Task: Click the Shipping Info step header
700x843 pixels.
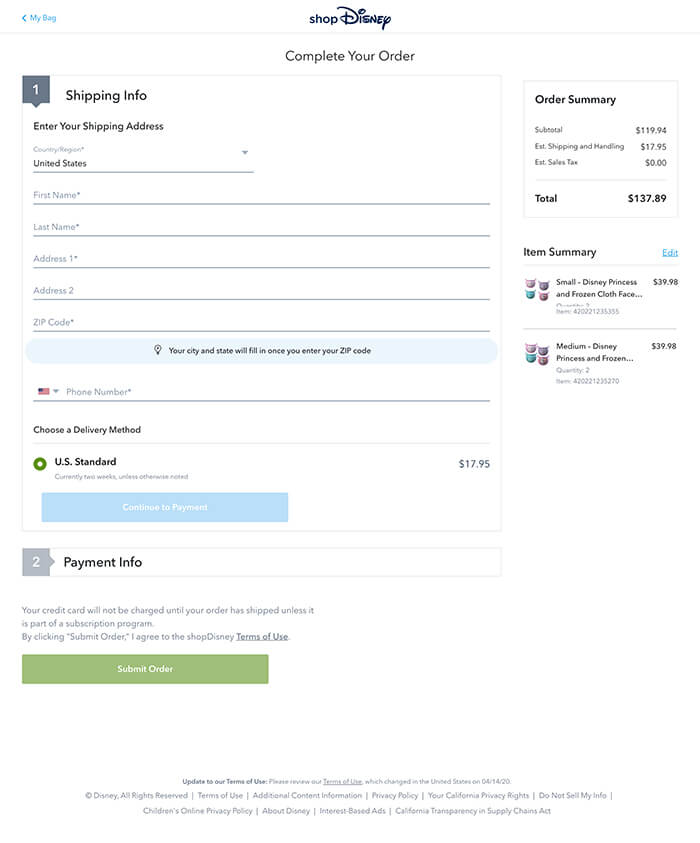Action: tap(106, 96)
